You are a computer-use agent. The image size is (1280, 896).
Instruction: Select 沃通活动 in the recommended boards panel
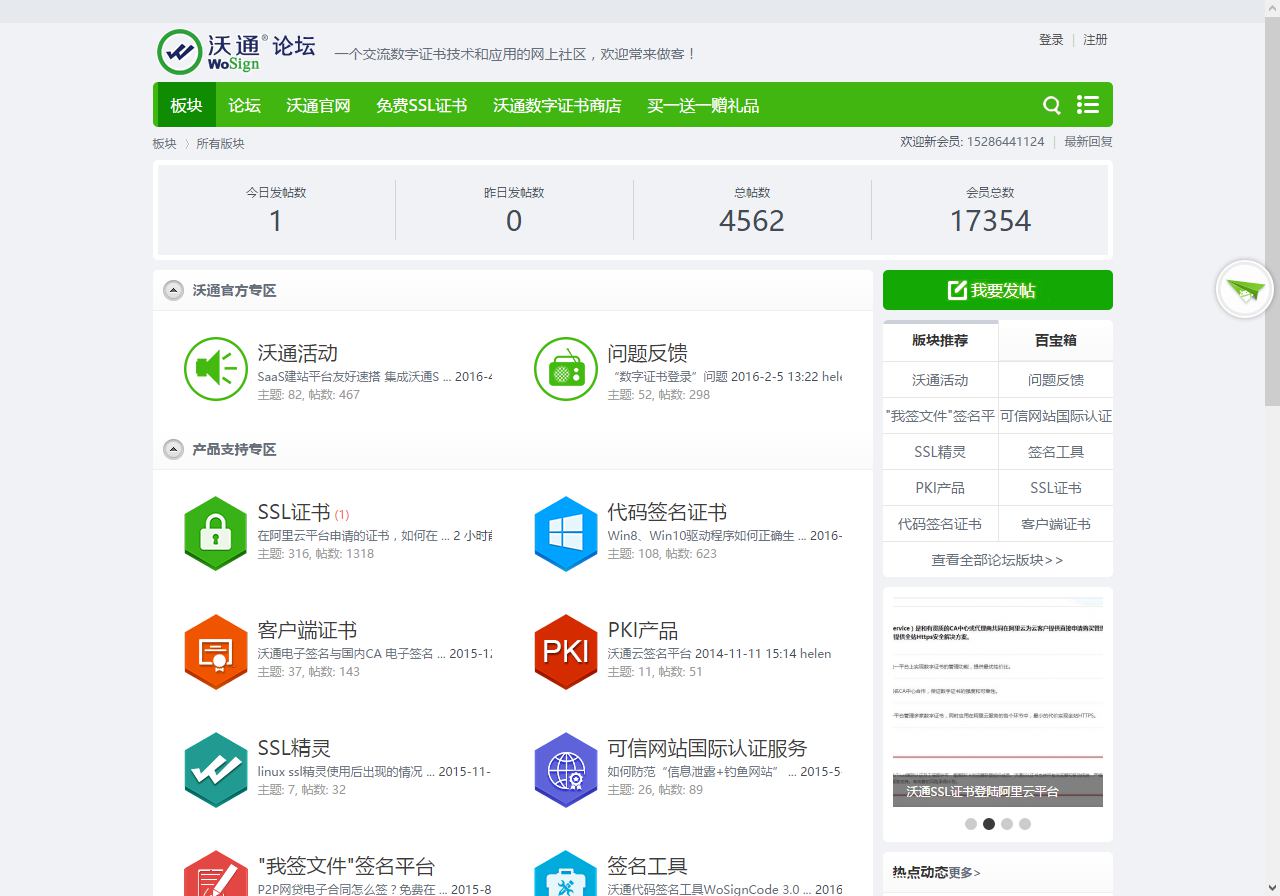point(940,380)
